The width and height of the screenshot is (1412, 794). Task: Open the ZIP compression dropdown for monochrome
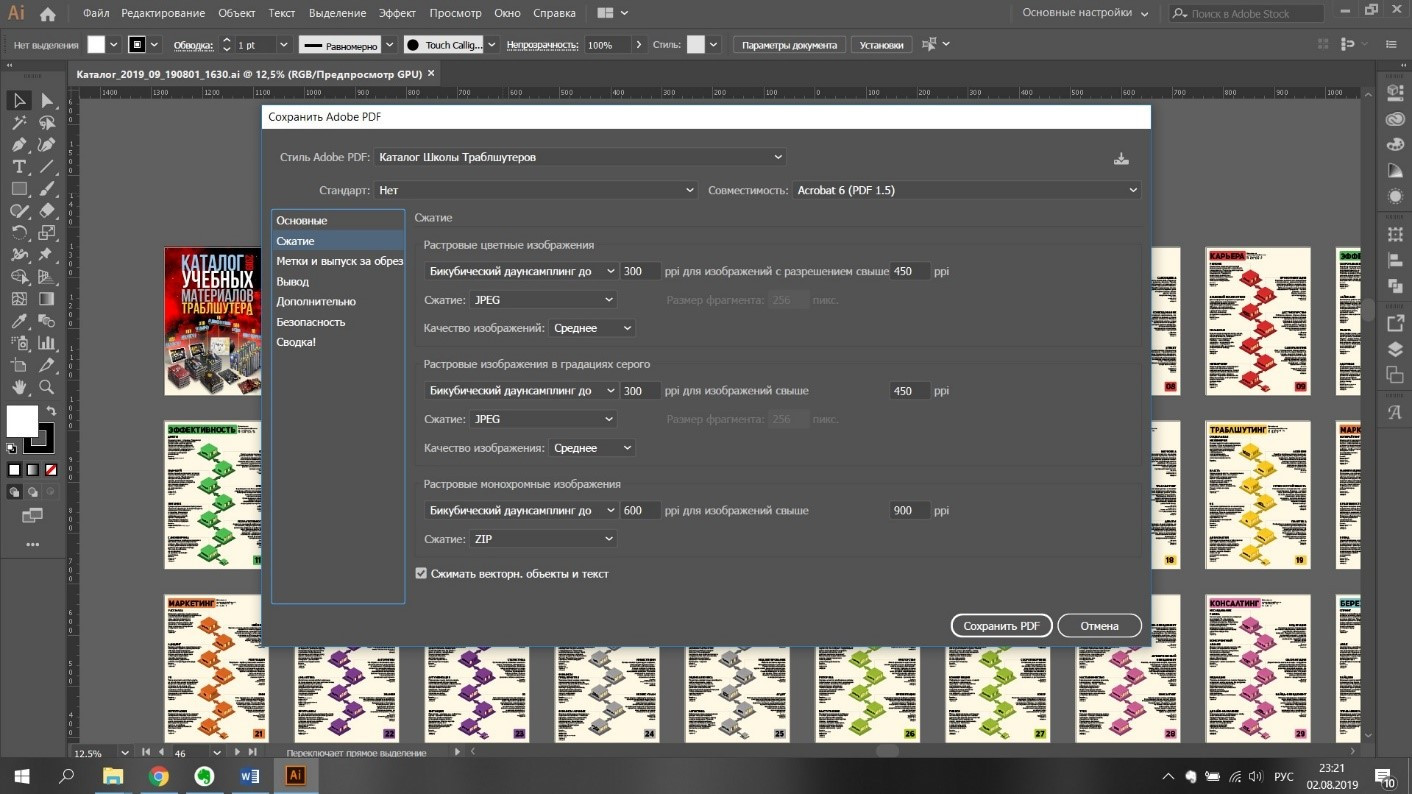543,539
